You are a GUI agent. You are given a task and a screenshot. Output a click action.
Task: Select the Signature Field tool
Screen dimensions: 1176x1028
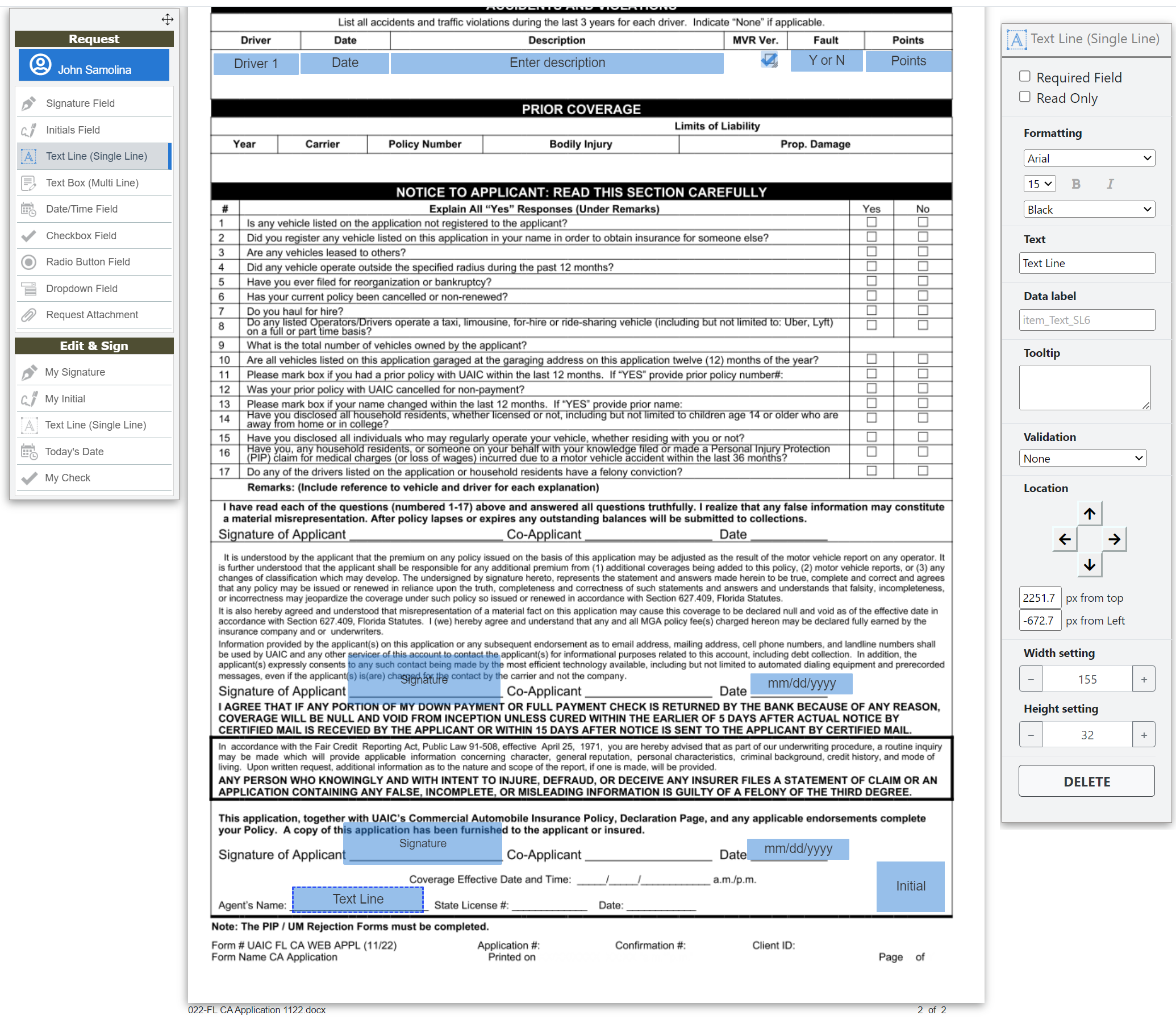point(80,103)
